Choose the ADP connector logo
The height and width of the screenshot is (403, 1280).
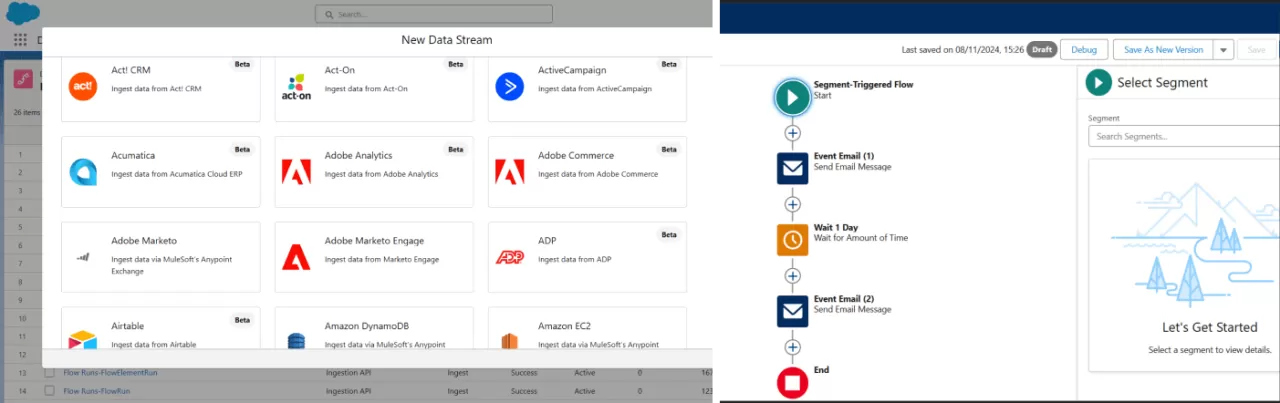coord(510,257)
